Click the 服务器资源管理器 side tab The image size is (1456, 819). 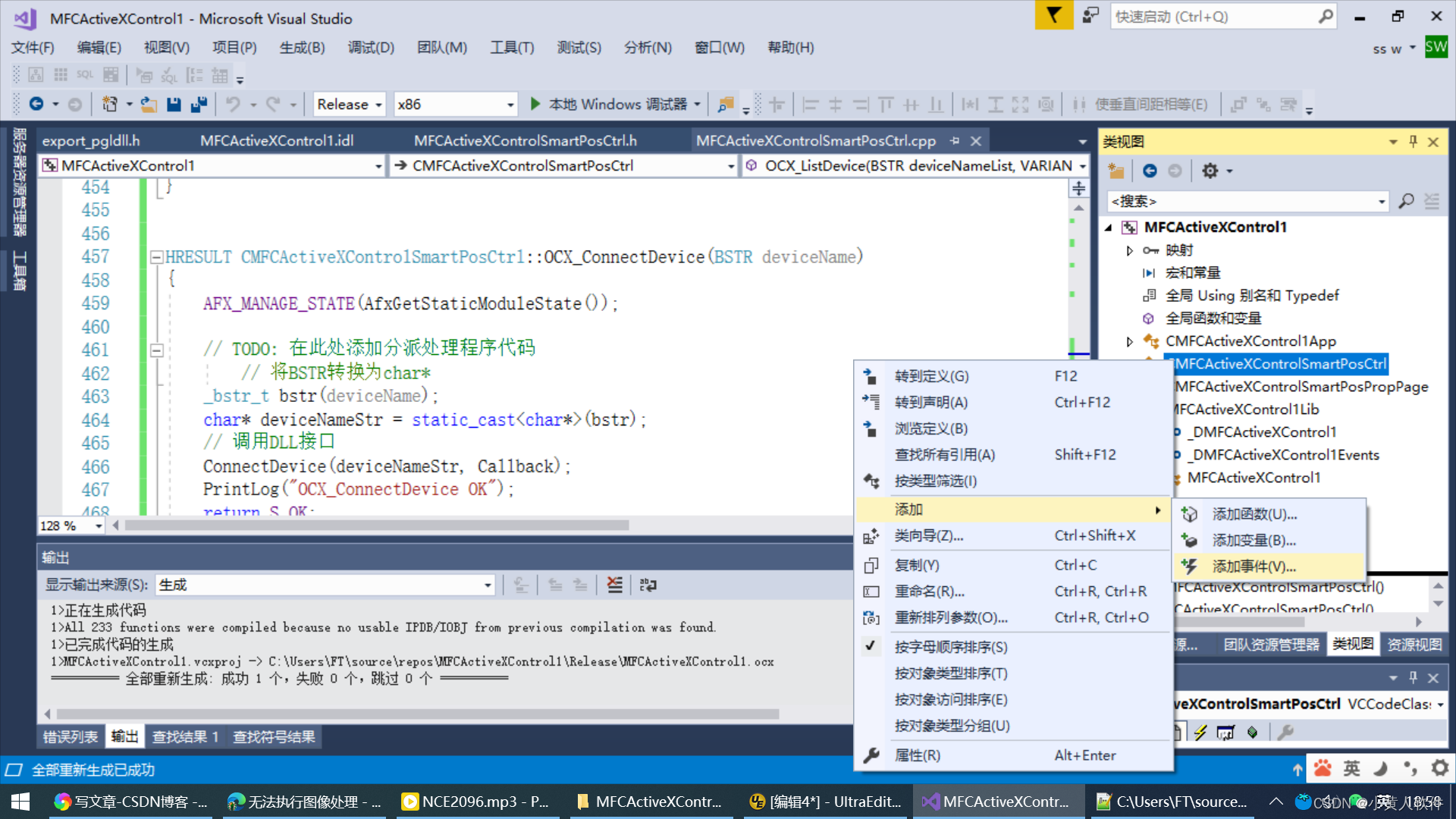[19, 182]
